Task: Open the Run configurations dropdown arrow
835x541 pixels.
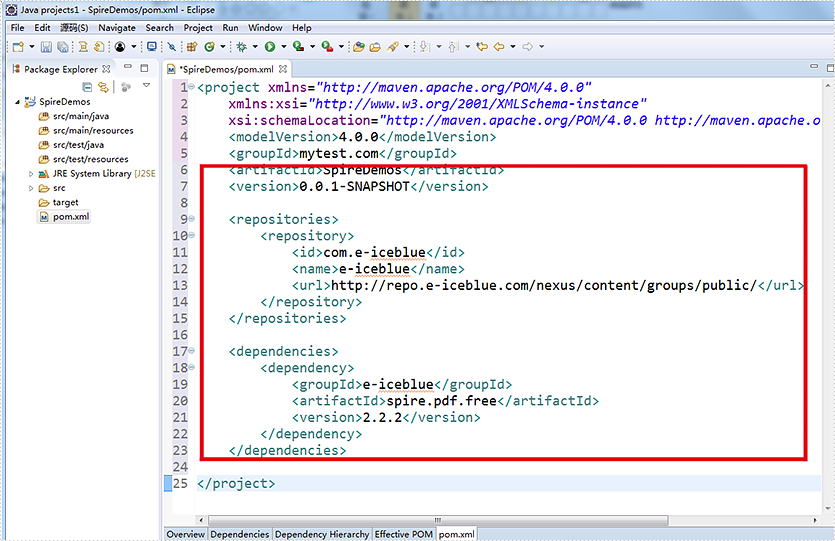Action: [284, 47]
